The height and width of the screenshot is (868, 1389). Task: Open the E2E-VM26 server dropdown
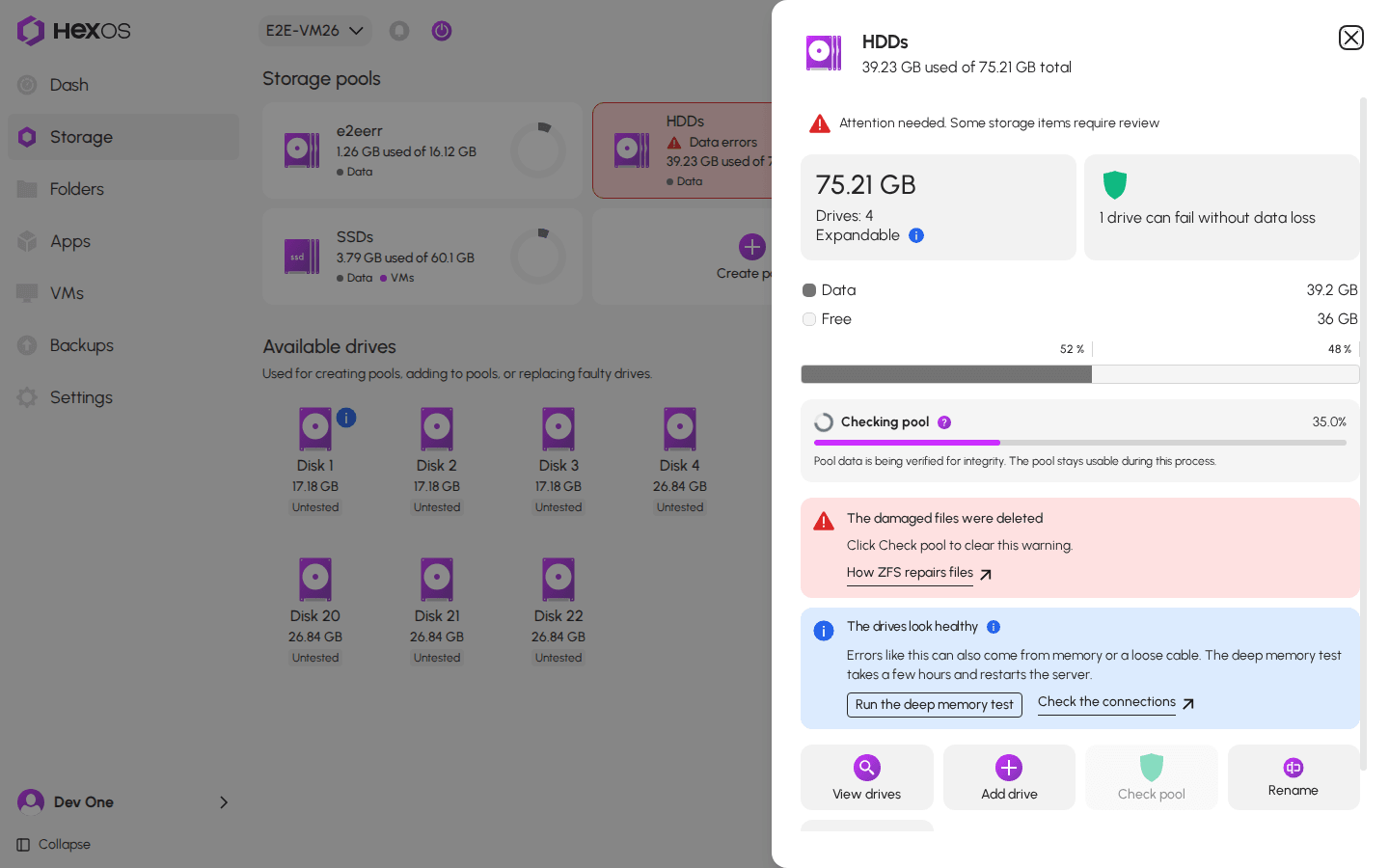(315, 31)
